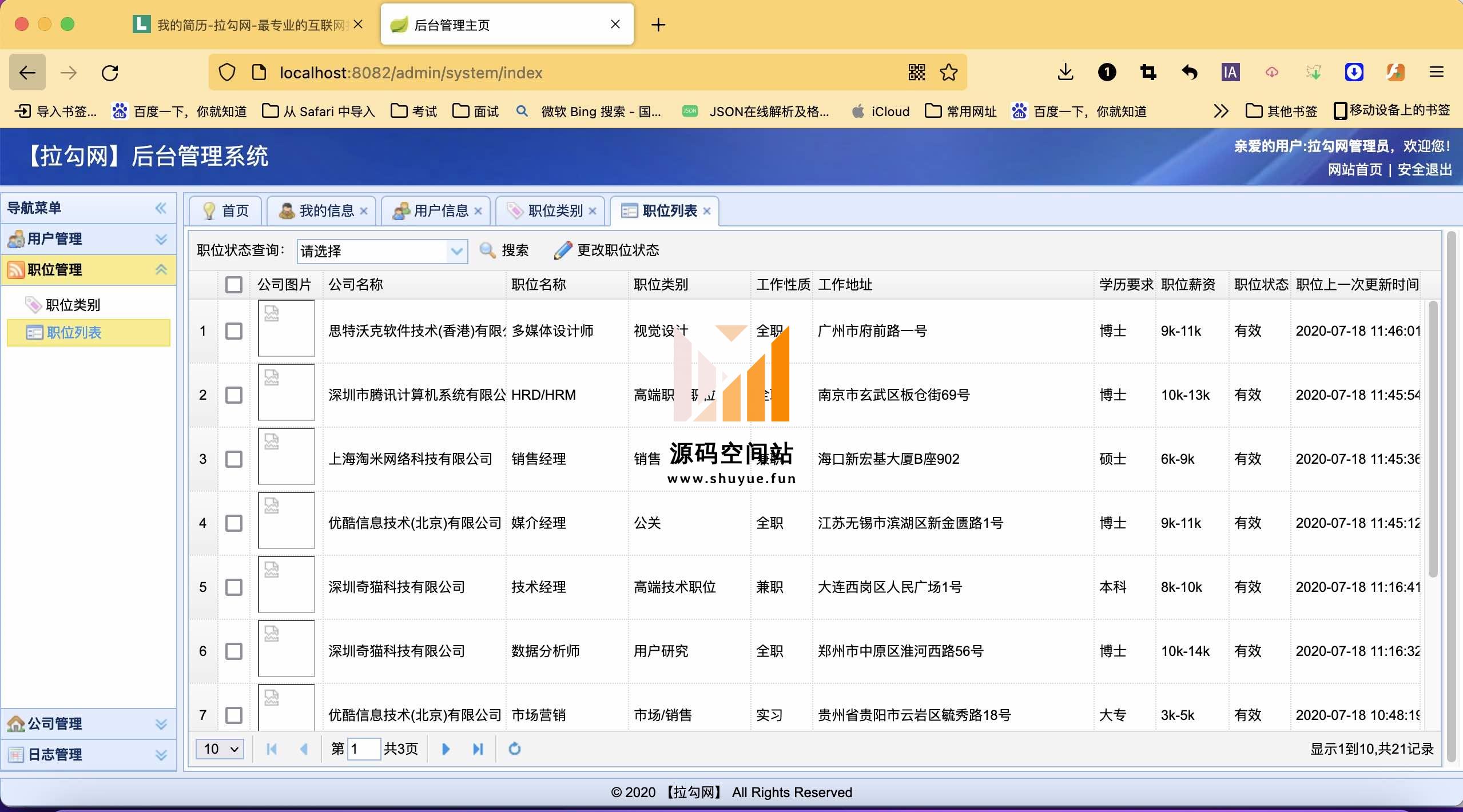Jump to last page in pagination bar
The image size is (1463, 812).
click(478, 749)
